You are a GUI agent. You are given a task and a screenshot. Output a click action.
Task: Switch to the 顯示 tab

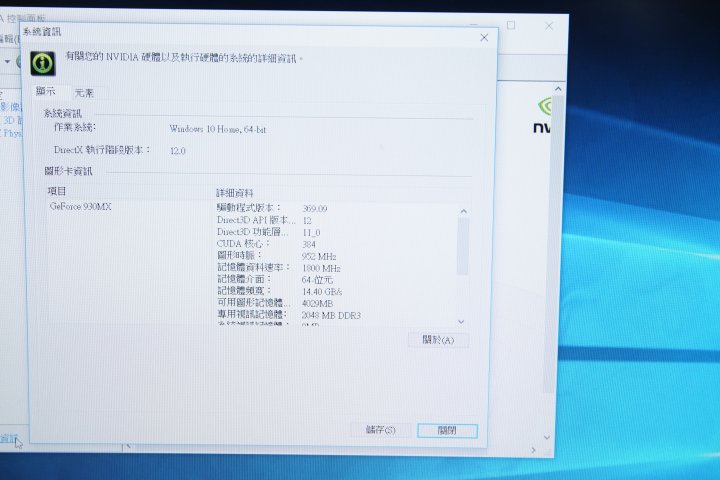[45, 91]
